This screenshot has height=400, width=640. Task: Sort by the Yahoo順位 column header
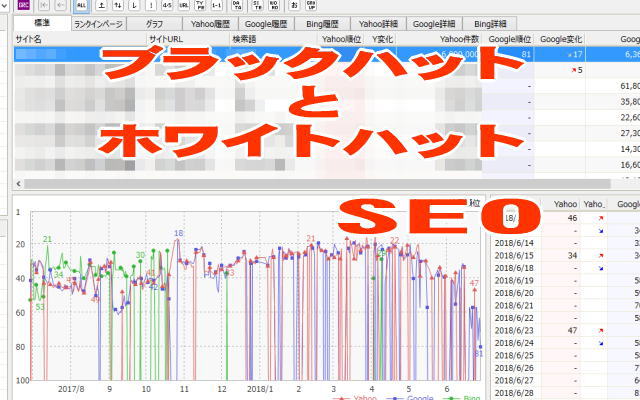341,39
